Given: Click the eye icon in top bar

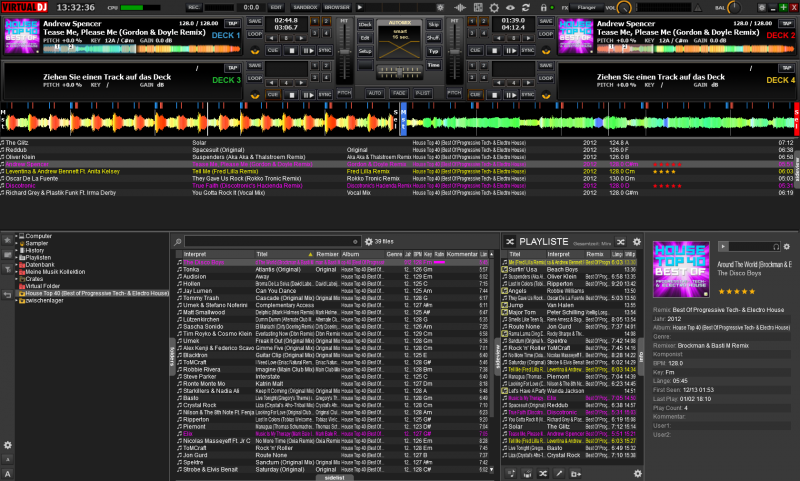Looking at the screenshot, I should tap(510, 8).
